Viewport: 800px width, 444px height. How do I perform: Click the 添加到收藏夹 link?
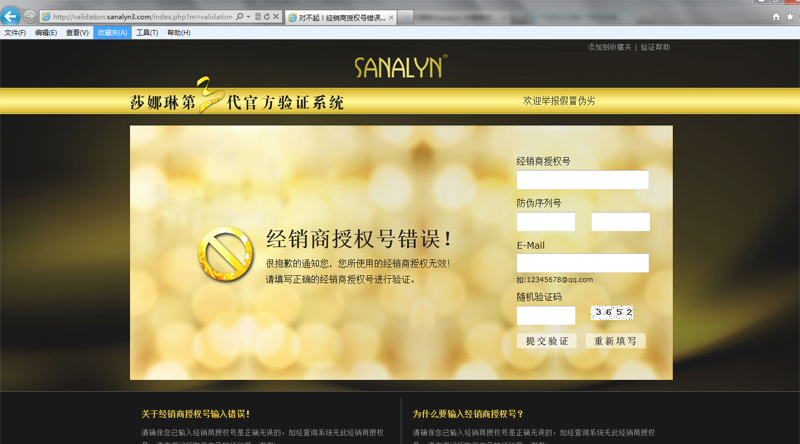pos(609,47)
